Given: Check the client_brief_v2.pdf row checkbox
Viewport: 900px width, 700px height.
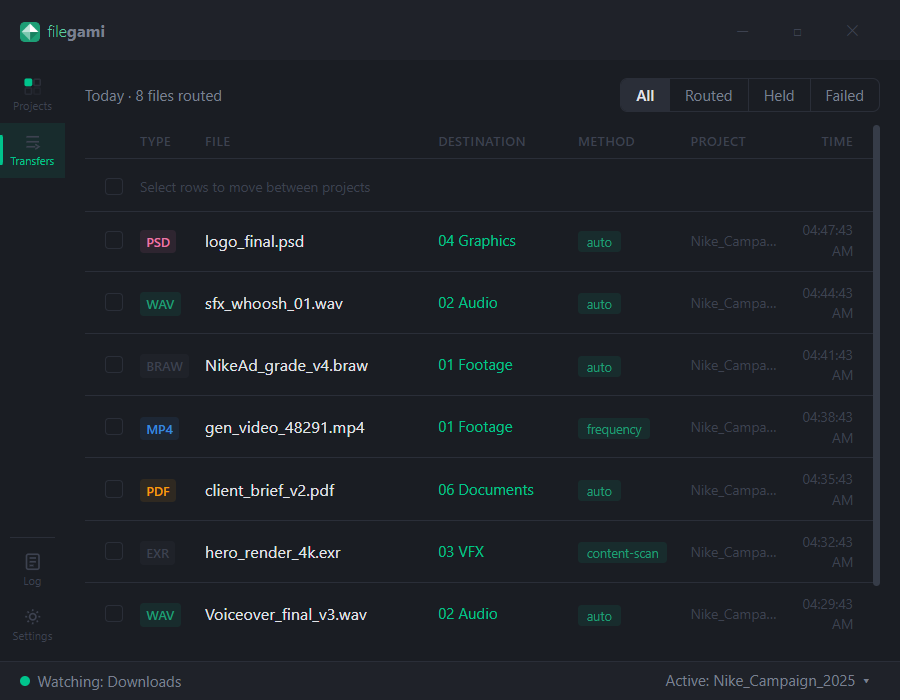Looking at the screenshot, I should click(114, 489).
